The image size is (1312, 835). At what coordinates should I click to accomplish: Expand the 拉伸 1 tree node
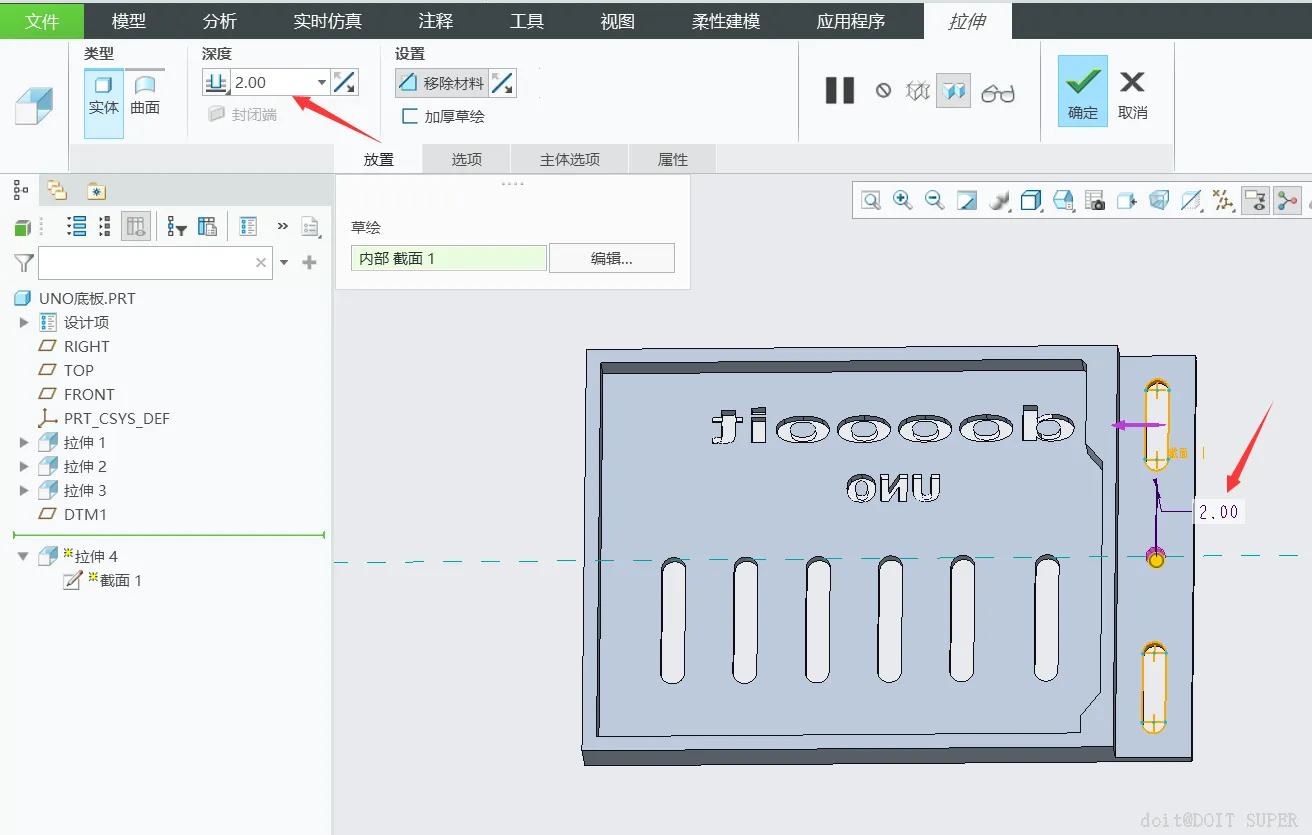pyautogui.click(x=25, y=442)
